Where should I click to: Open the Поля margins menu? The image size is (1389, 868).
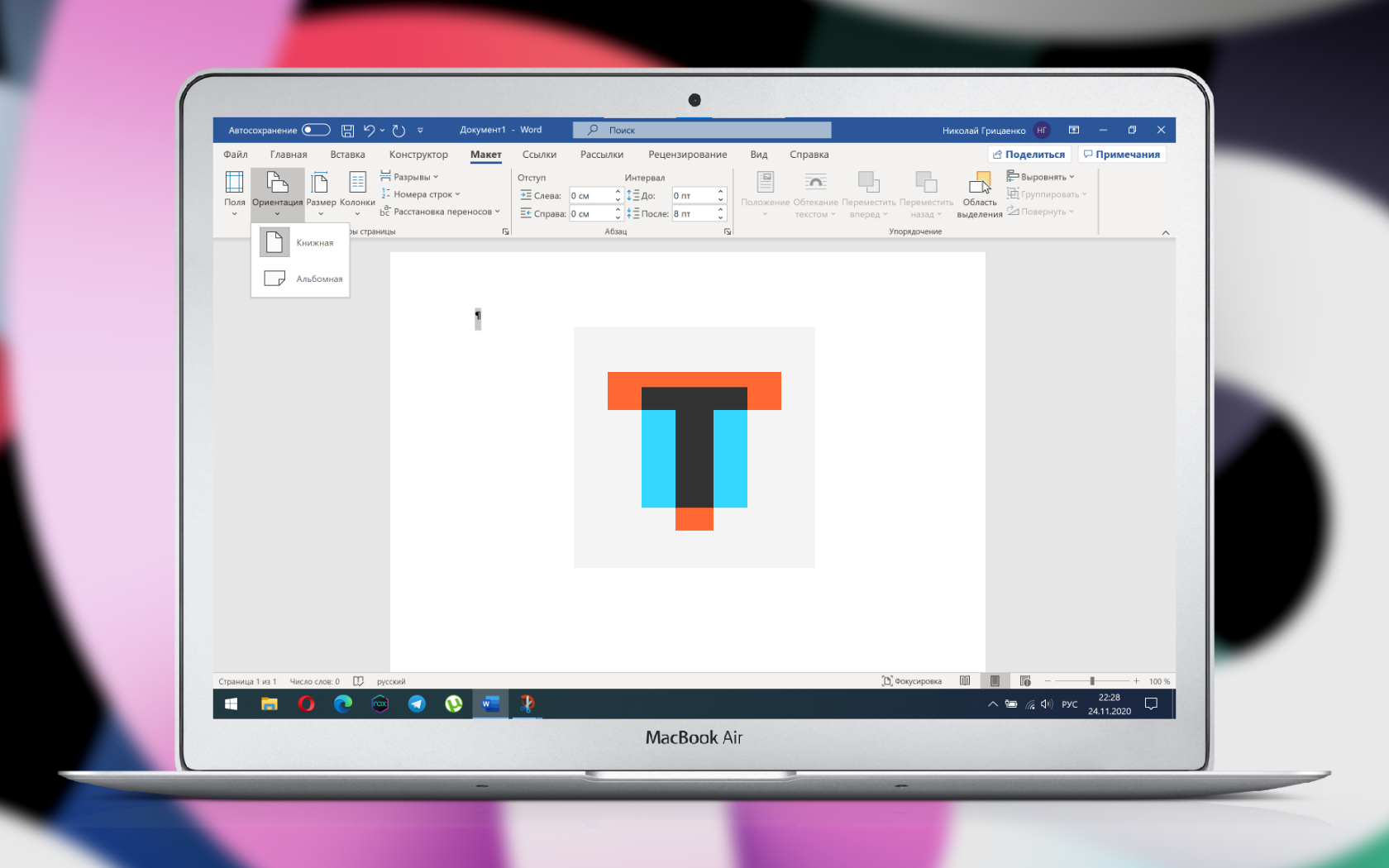coord(235,194)
